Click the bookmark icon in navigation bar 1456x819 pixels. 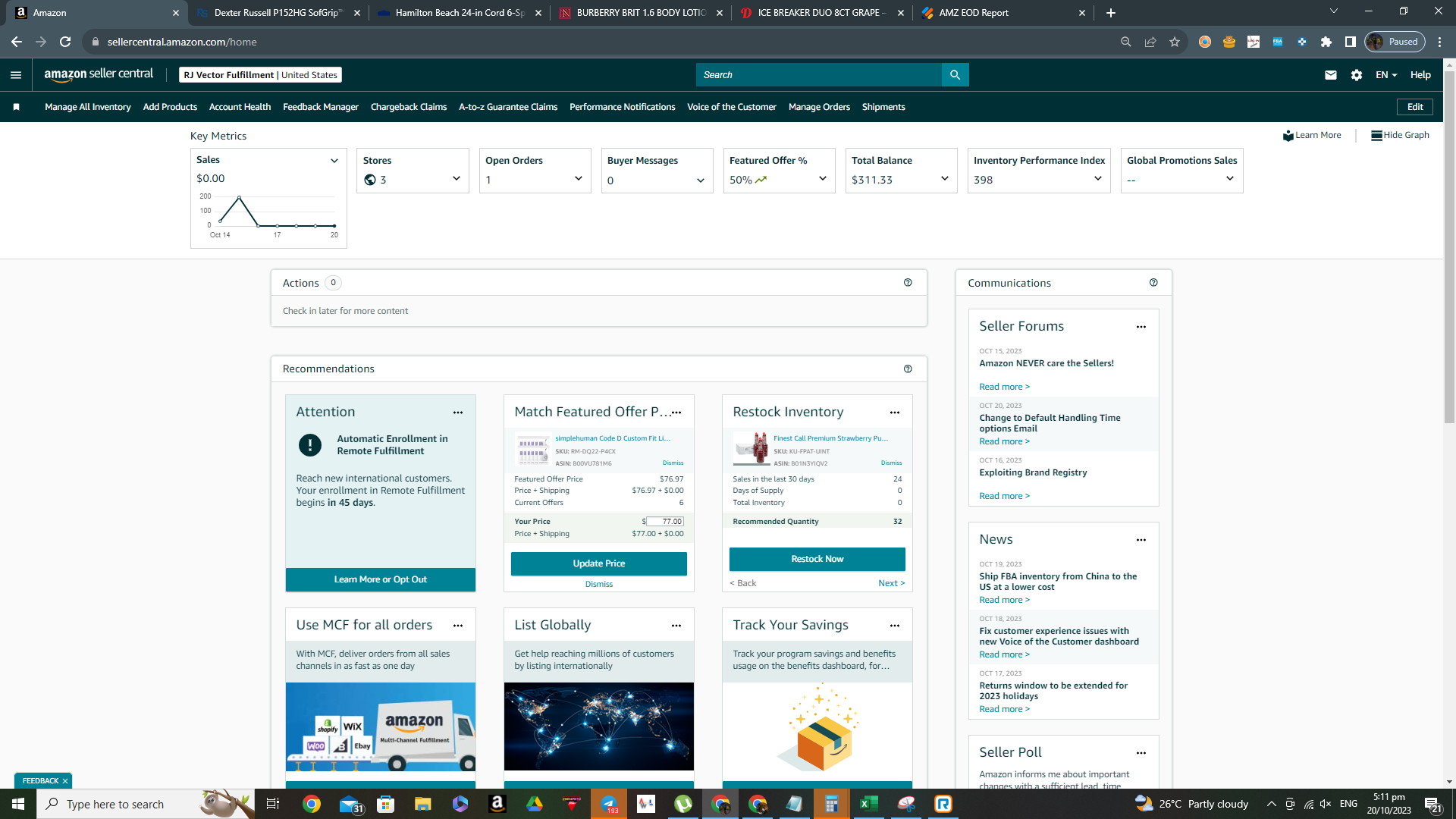[x=16, y=107]
